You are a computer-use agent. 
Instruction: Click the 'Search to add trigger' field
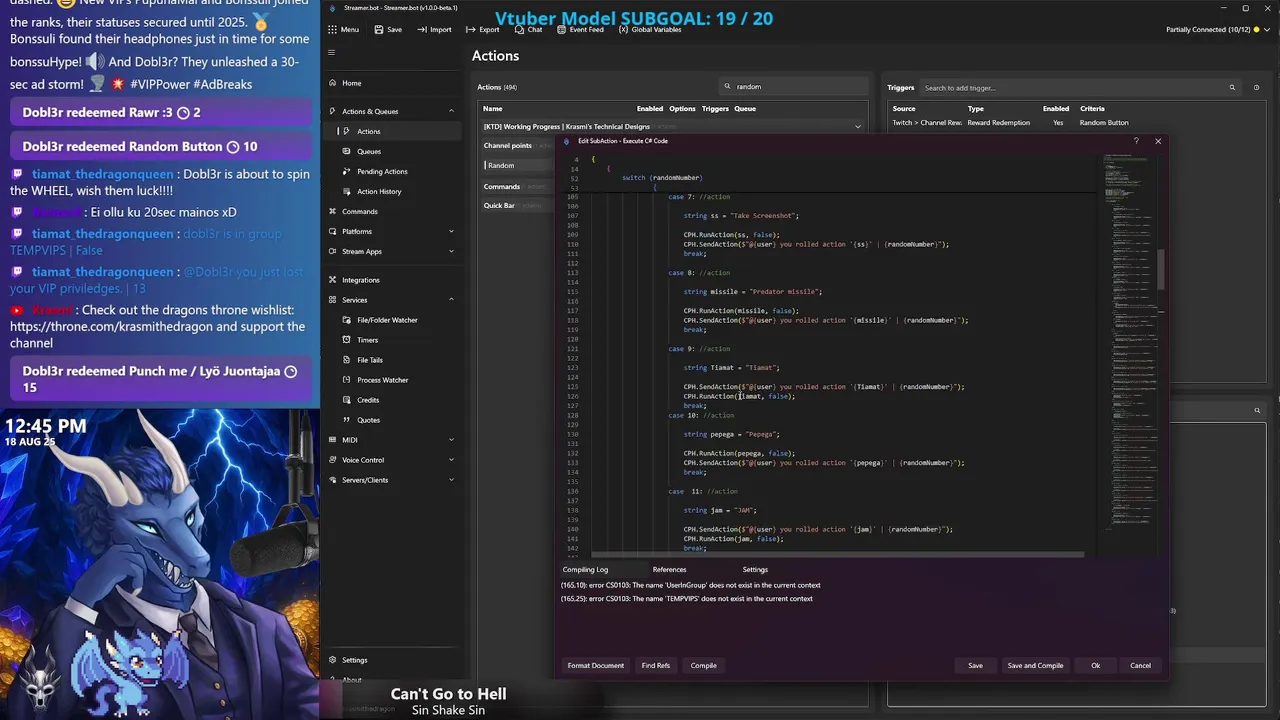click(1074, 88)
